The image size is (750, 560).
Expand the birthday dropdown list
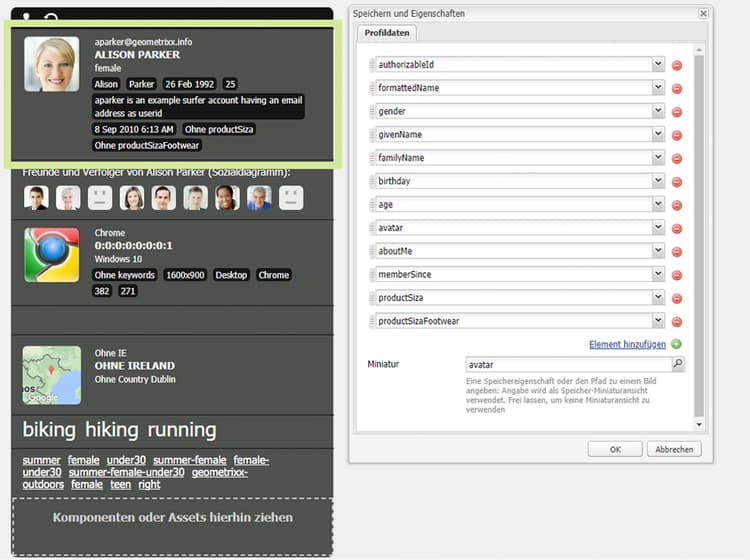658,181
